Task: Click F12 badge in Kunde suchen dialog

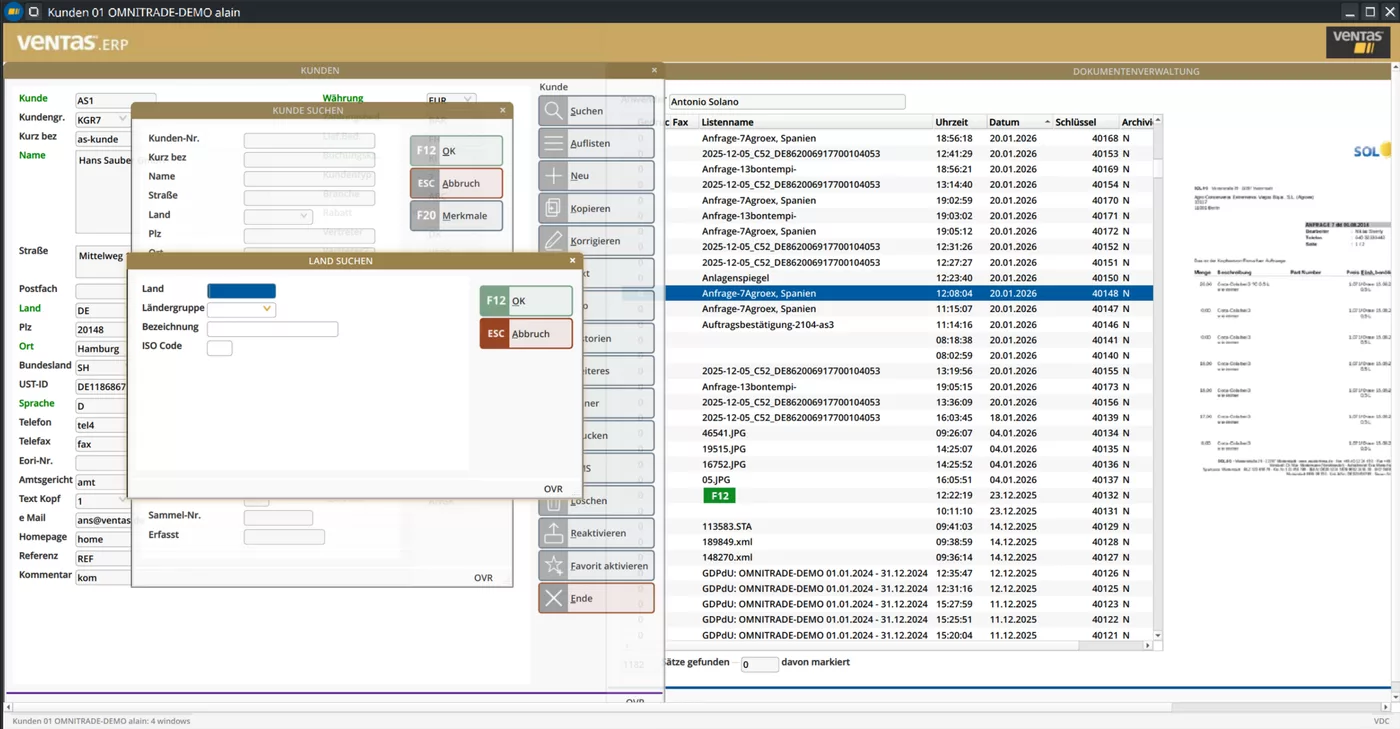Action: tap(426, 151)
